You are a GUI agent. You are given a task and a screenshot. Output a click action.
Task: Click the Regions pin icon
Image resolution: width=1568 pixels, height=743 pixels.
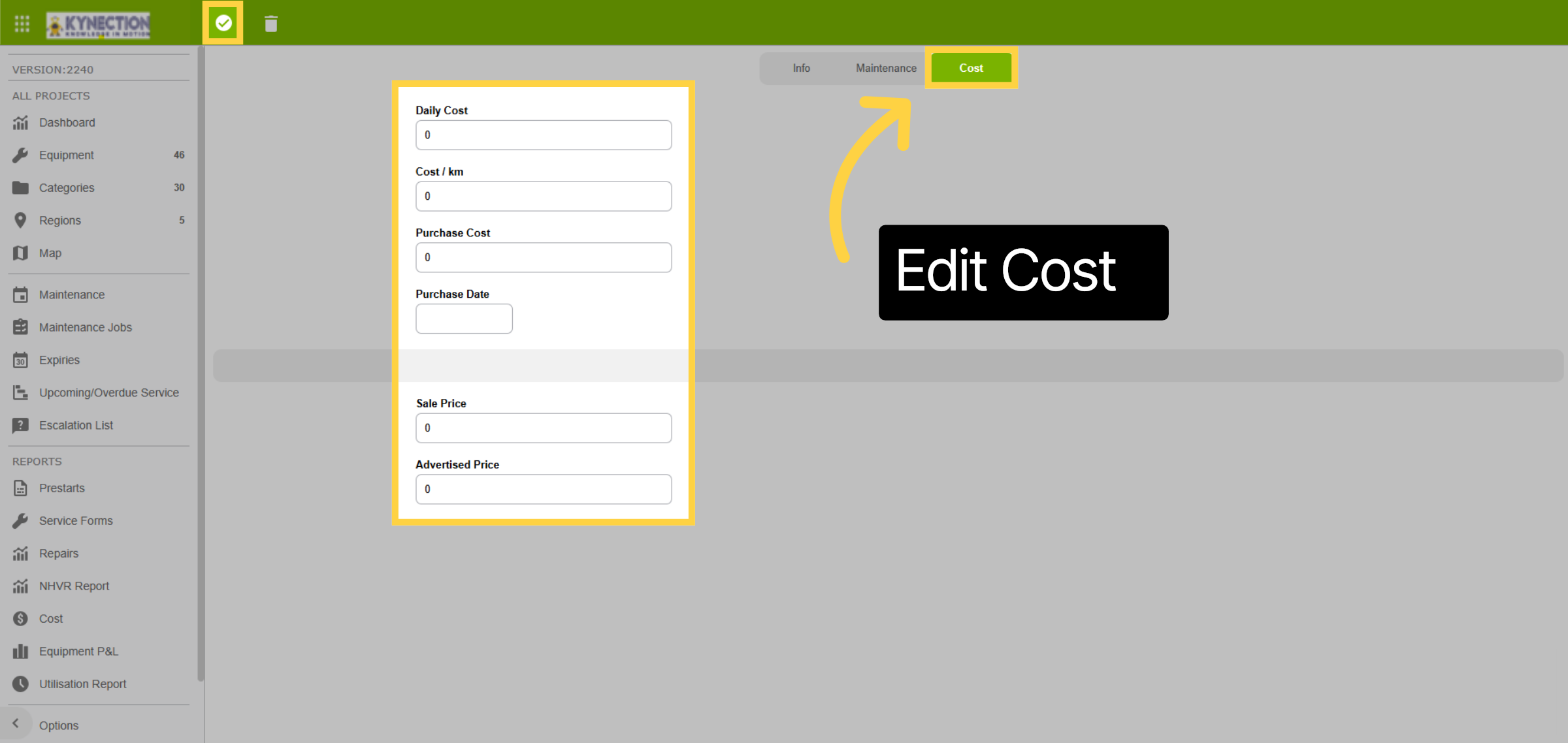(x=21, y=221)
